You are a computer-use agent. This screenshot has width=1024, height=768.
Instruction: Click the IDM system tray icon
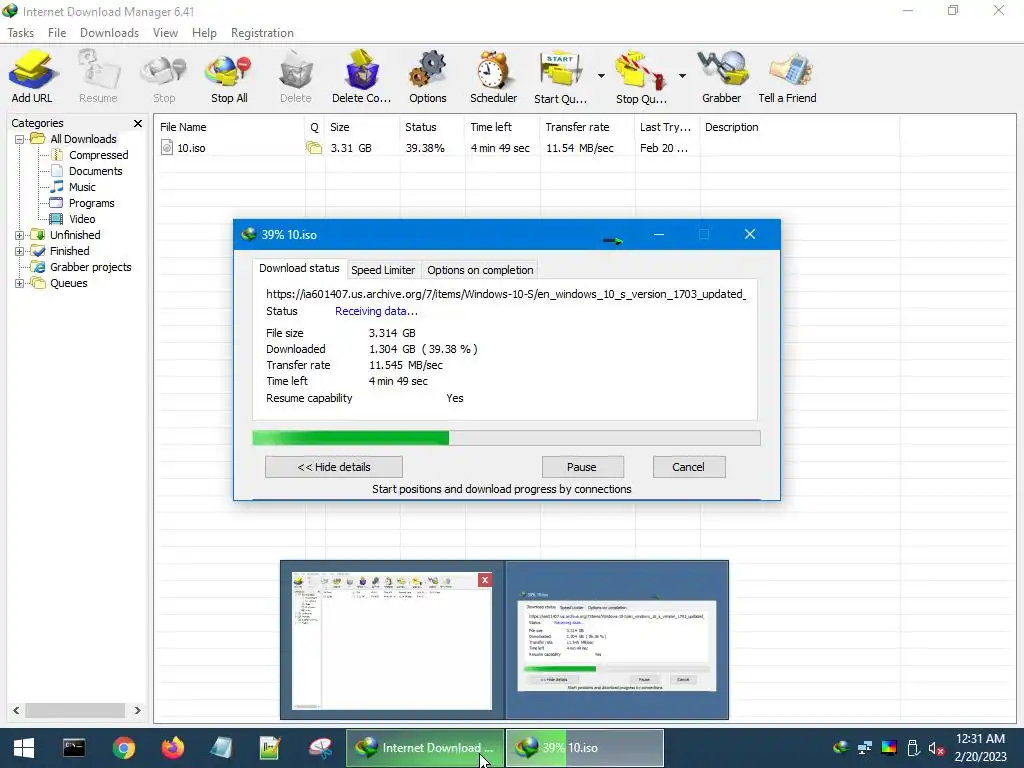tap(841, 748)
